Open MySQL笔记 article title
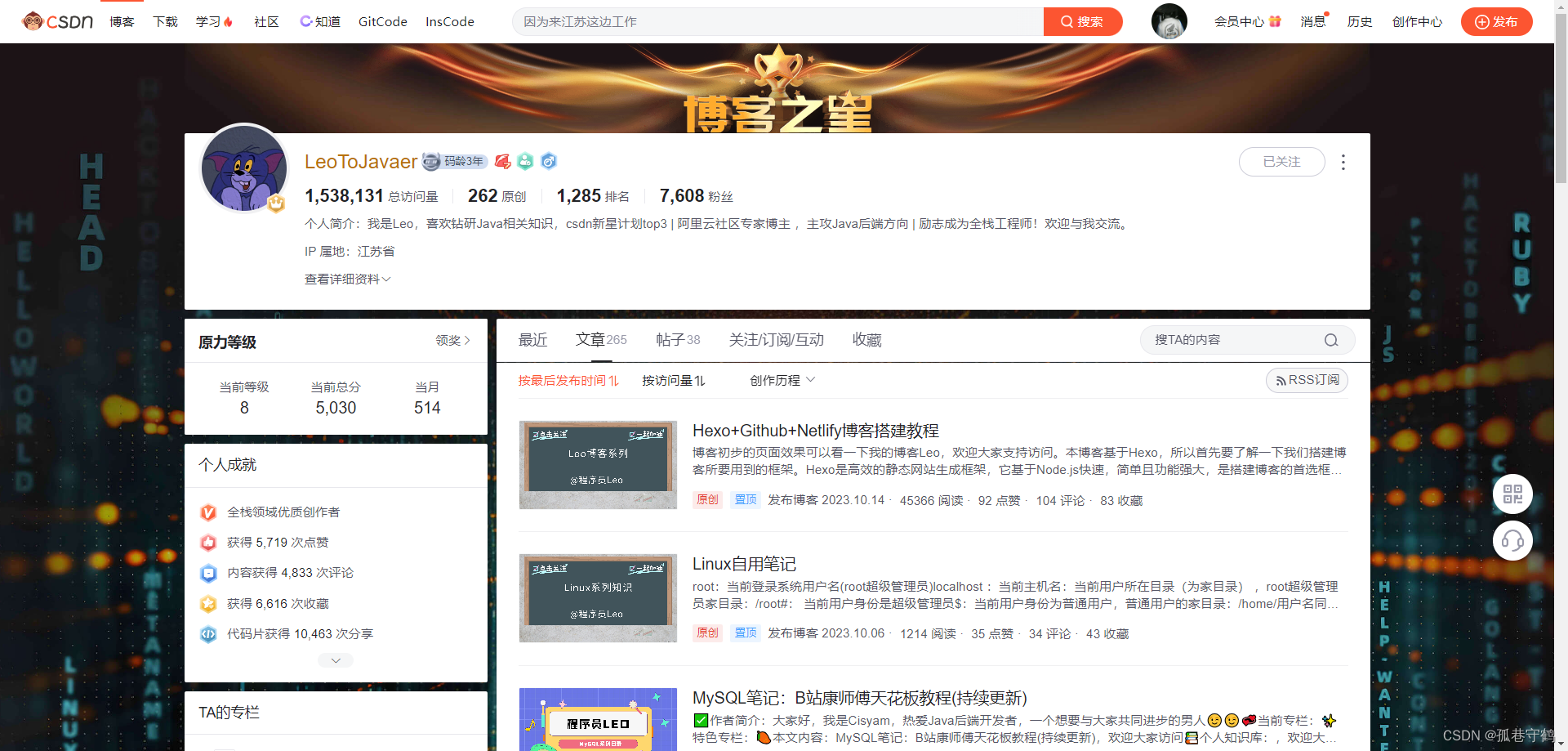Viewport: 1568px width, 751px height. [x=859, y=698]
